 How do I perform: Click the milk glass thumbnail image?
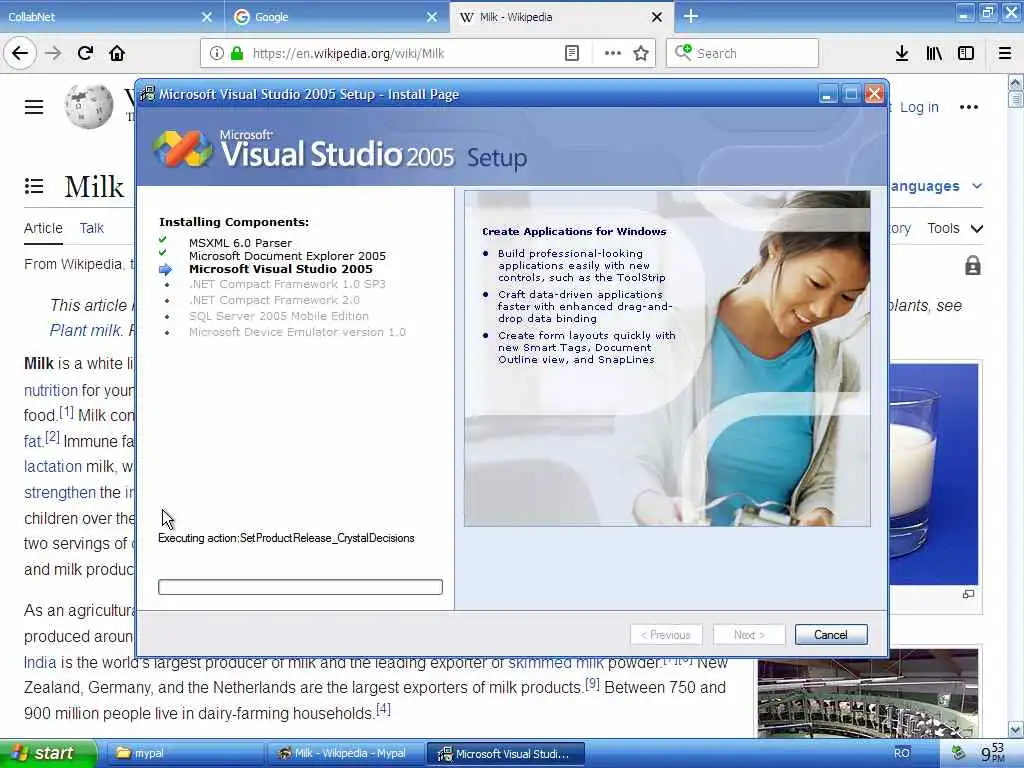(x=933, y=474)
